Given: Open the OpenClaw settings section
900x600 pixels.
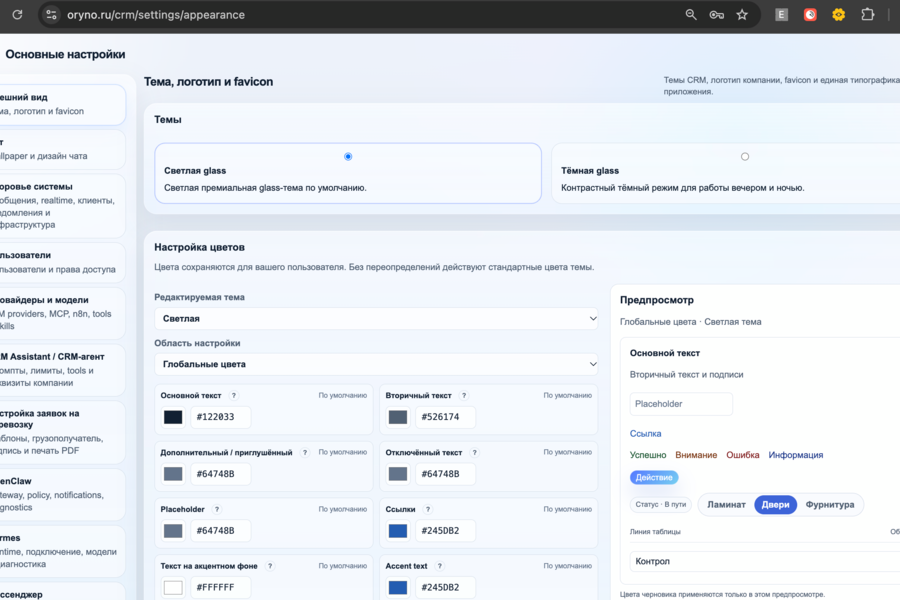Looking at the screenshot, I should 62,494.
